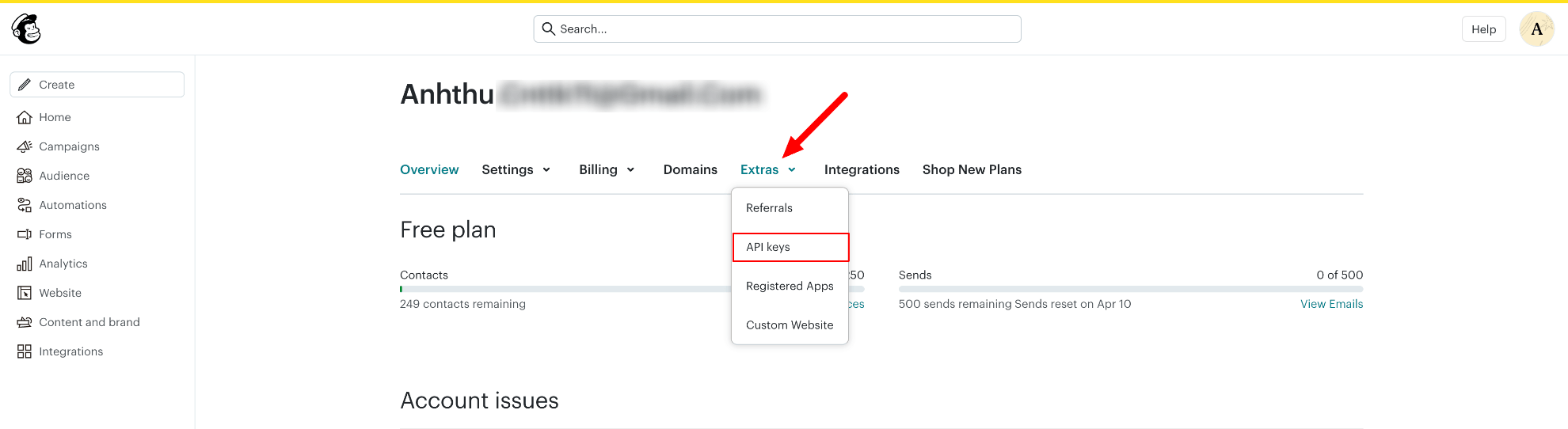Go to Integrations in sidebar
This screenshot has width=1568, height=429.
pyautogui.click(x=71, y=351)
